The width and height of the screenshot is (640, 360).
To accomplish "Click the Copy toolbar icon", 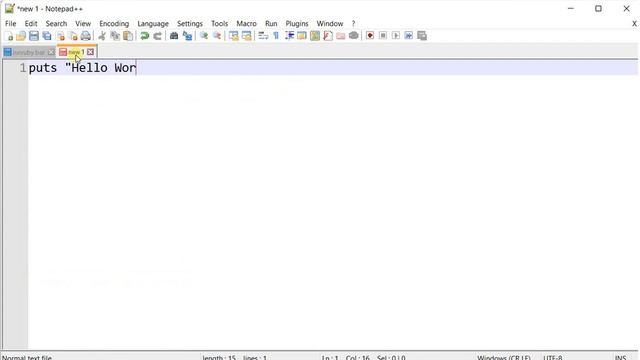I will tap(115, 36).
